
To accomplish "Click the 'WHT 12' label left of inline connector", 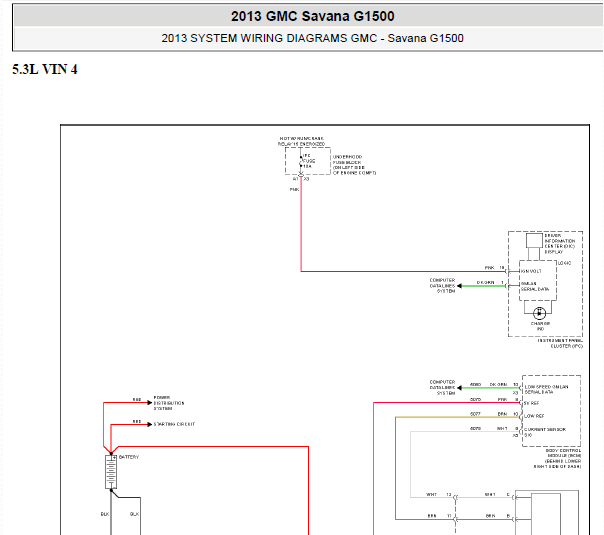I will 438,495.
